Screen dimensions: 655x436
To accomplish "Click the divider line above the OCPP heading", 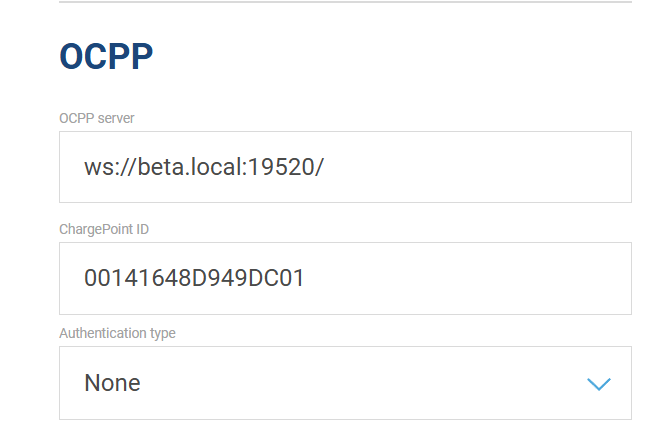I will click(x=345, y=2).
